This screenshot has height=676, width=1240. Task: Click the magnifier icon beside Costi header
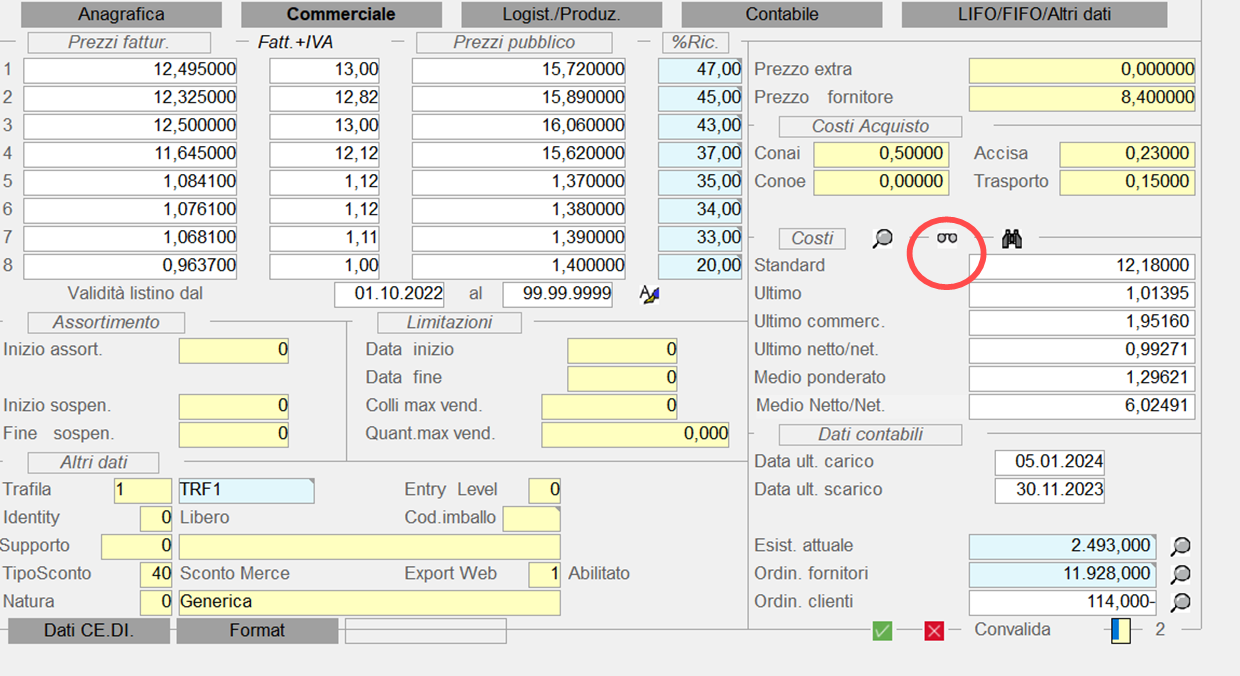point(883,238)
